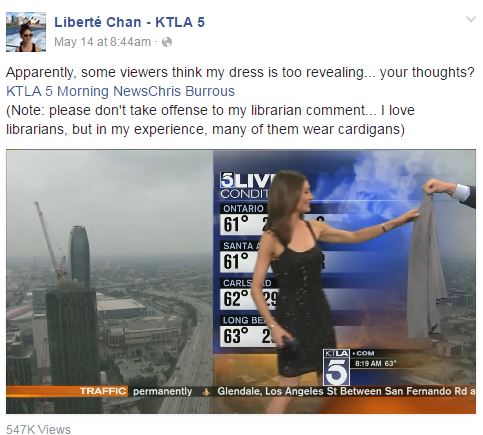Click the gray cardigan held out in video

tap(427, 267)
